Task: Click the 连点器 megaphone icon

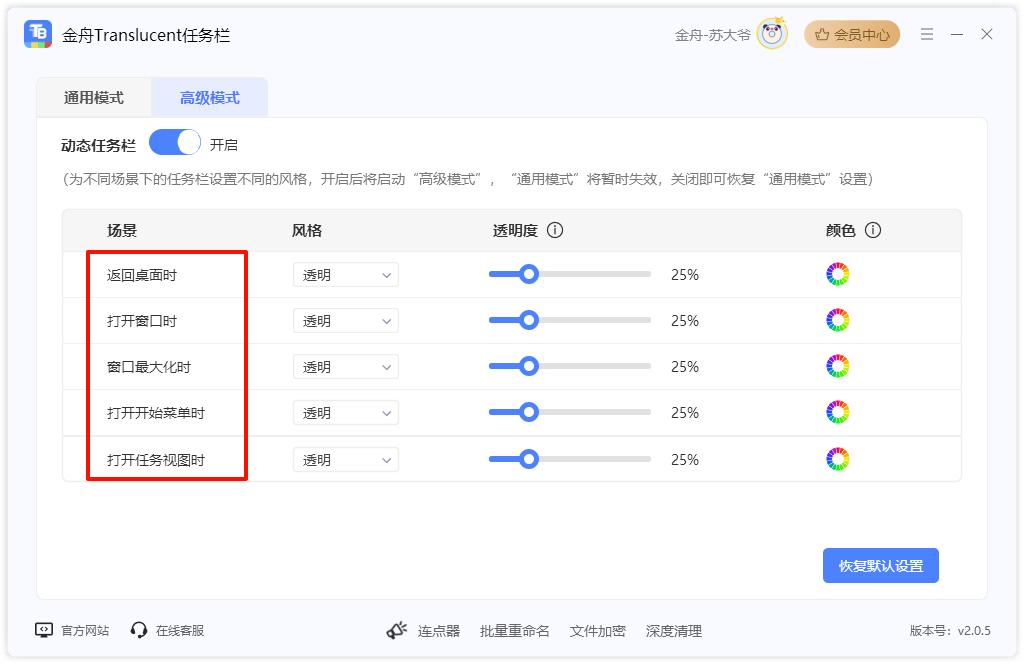Action: (397, 630)
